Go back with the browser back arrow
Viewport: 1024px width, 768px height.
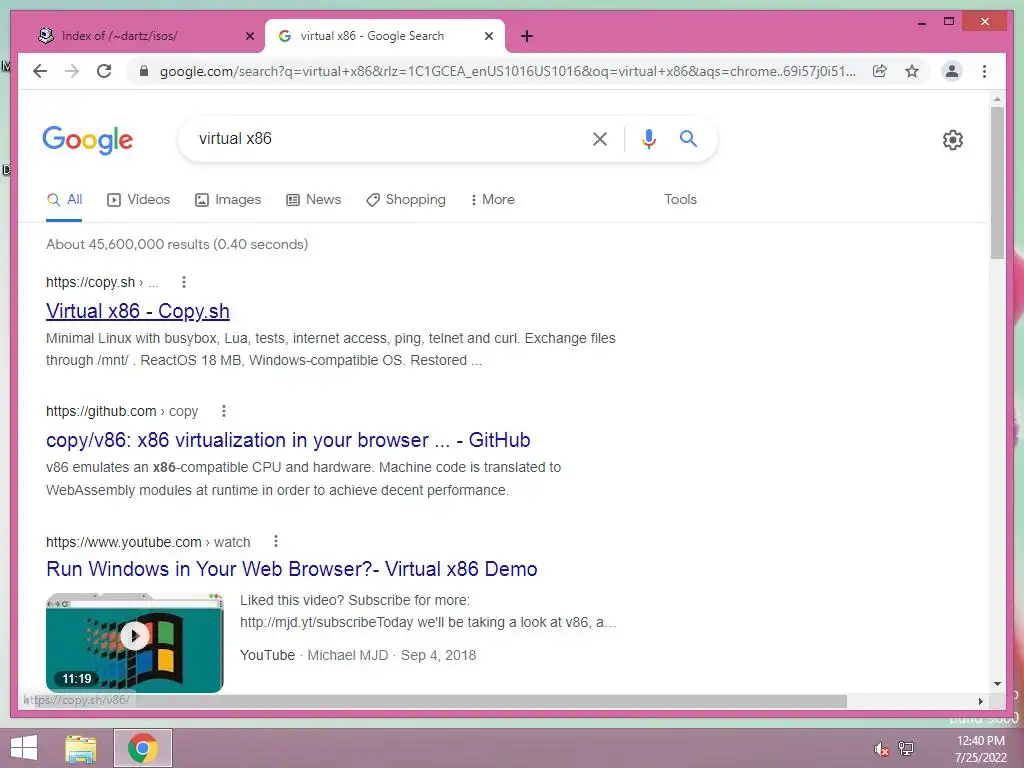pos(40,71)
